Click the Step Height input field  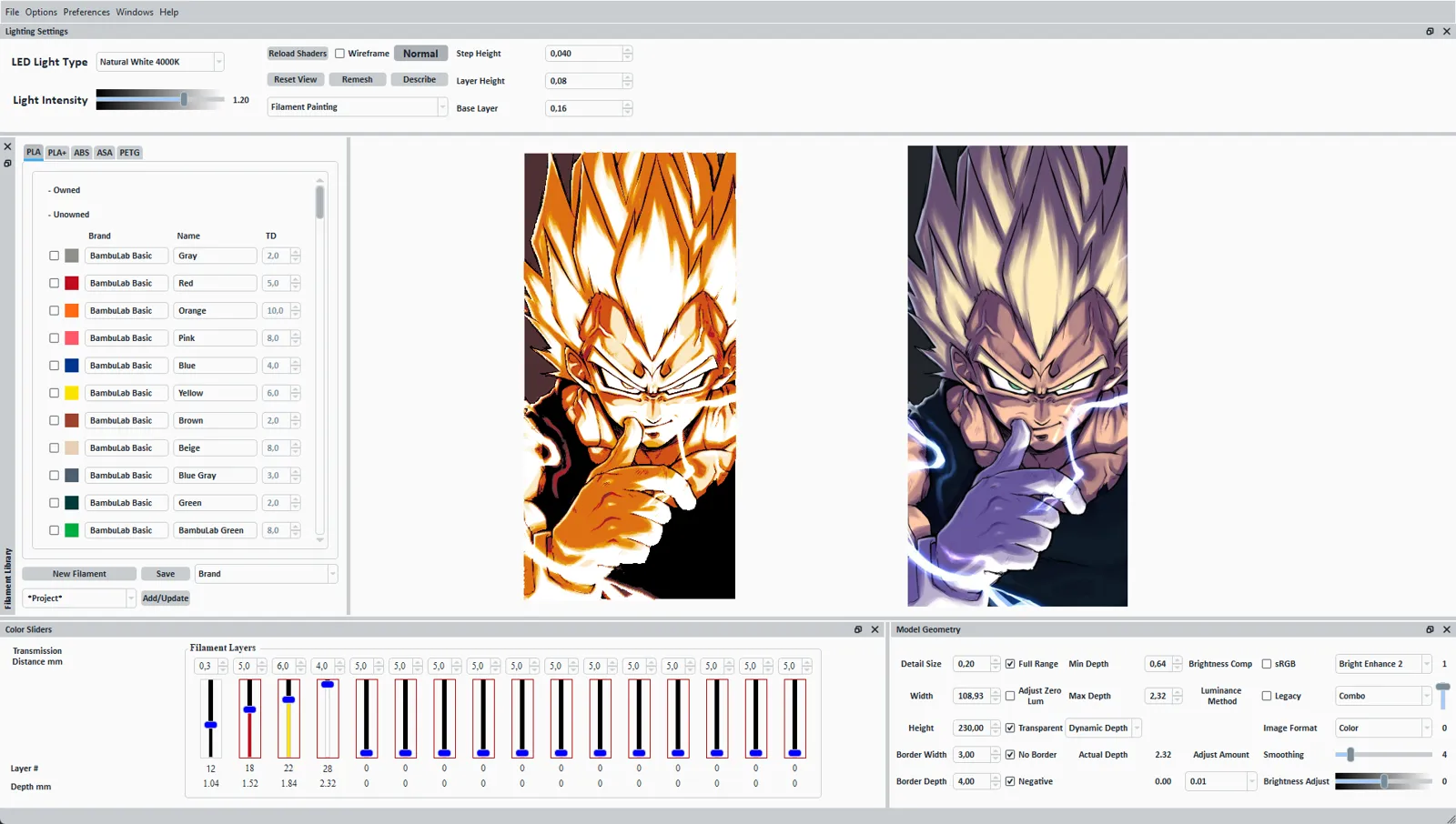point(583,54)
